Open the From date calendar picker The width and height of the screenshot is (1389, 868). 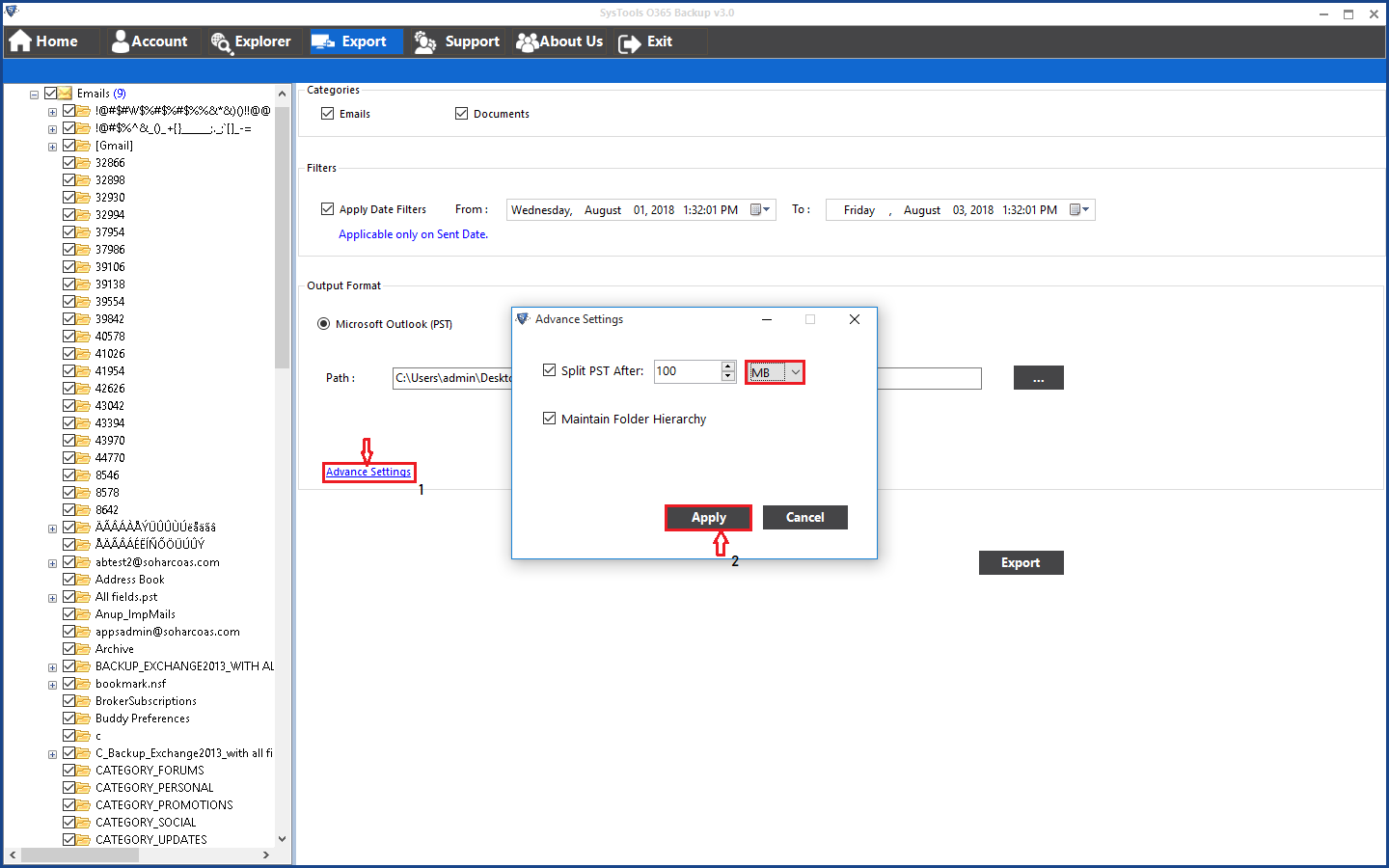(761, 209)
